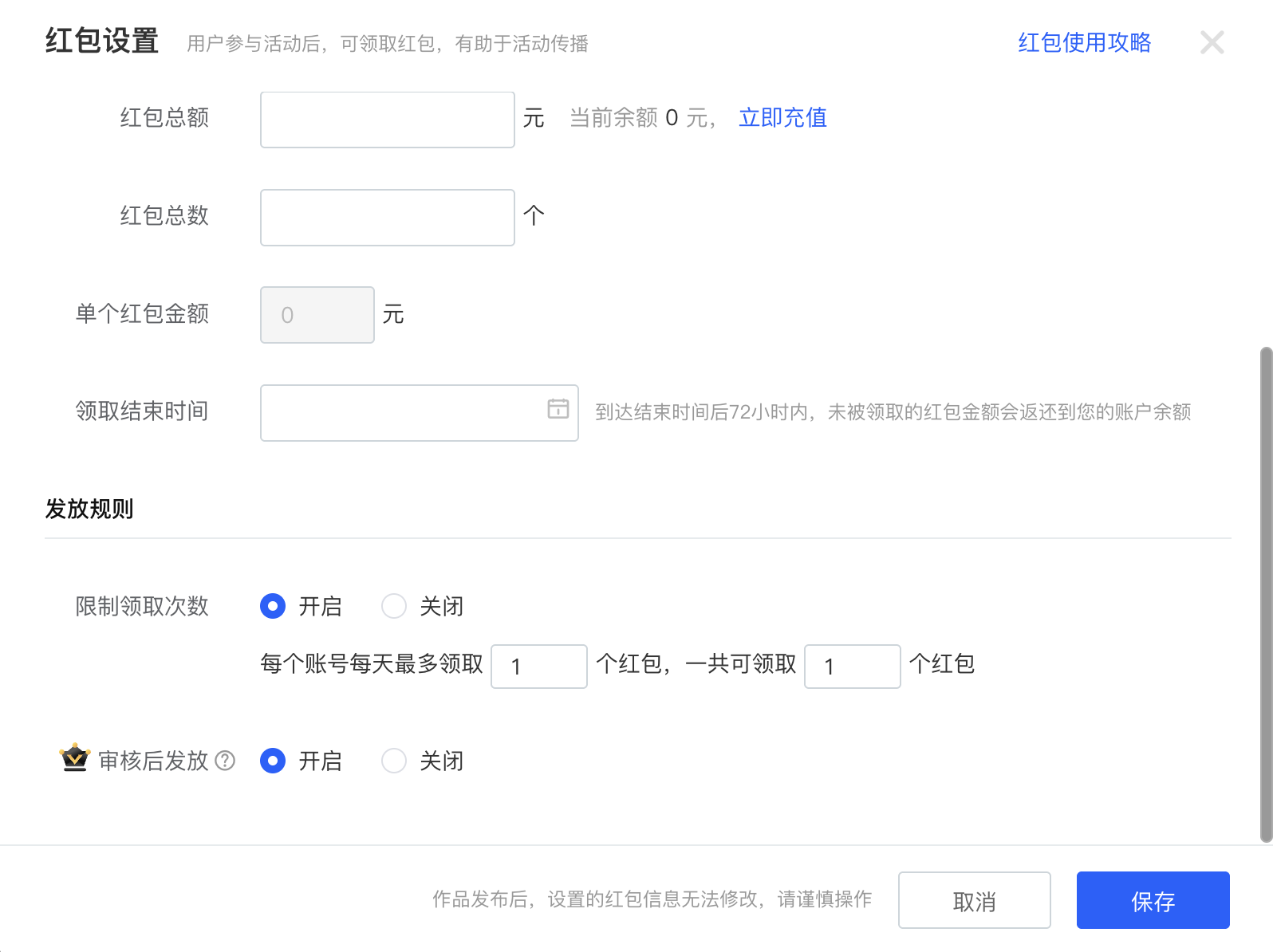The height and width of the screenshot is (952, 1273).
Task: Click the crown VIP icon
Action: click(x=75, y=758)
